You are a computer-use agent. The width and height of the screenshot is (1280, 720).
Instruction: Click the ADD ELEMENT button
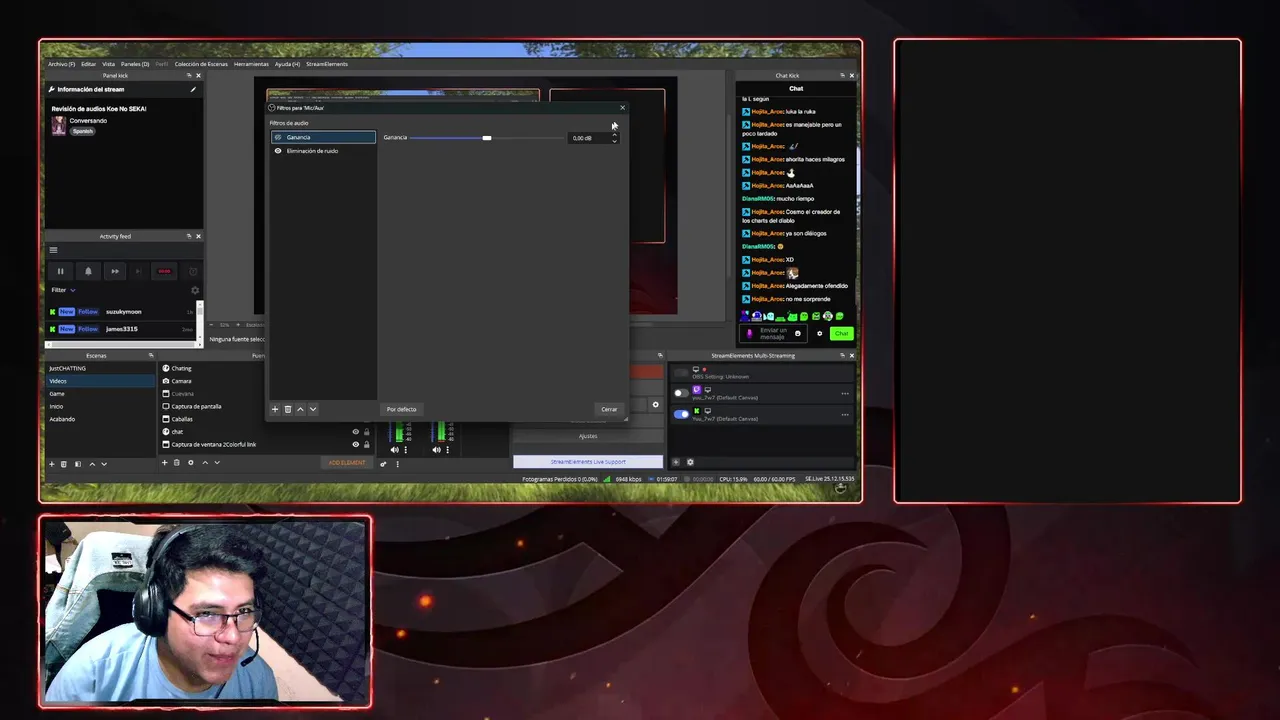point(347,463)
